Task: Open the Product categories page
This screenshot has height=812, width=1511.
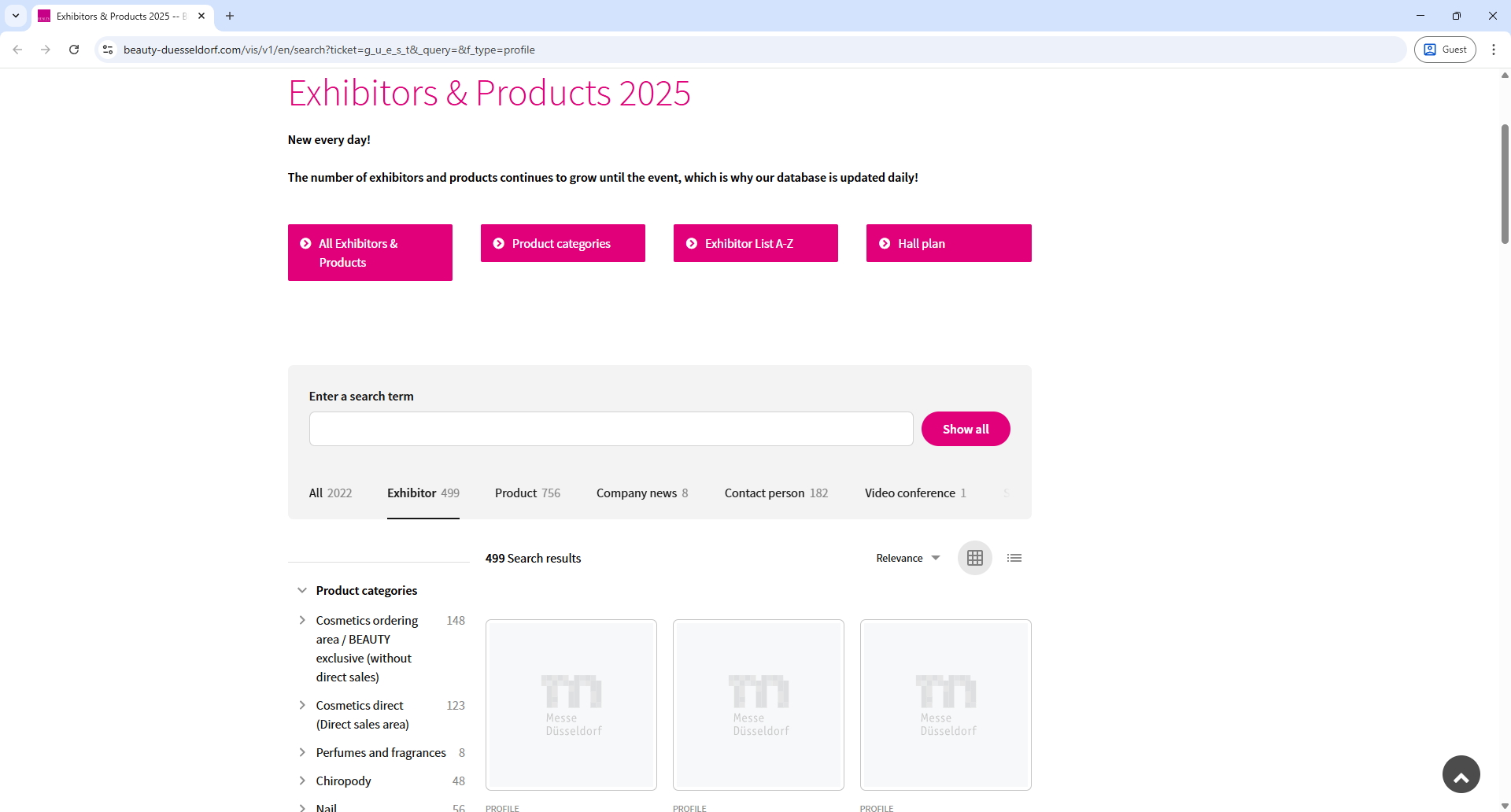Action: click(x=562, y=243)
